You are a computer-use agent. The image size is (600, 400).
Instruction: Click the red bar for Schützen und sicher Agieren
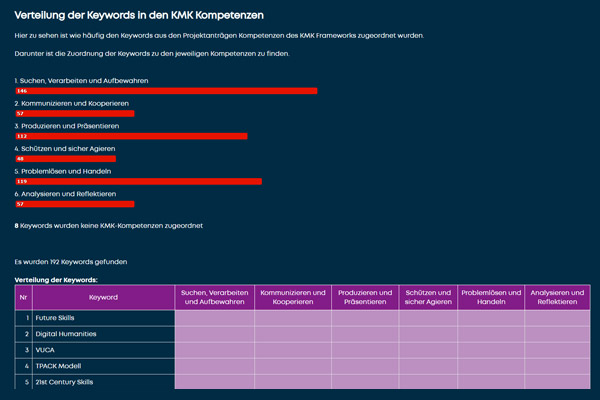pos(65,158)
